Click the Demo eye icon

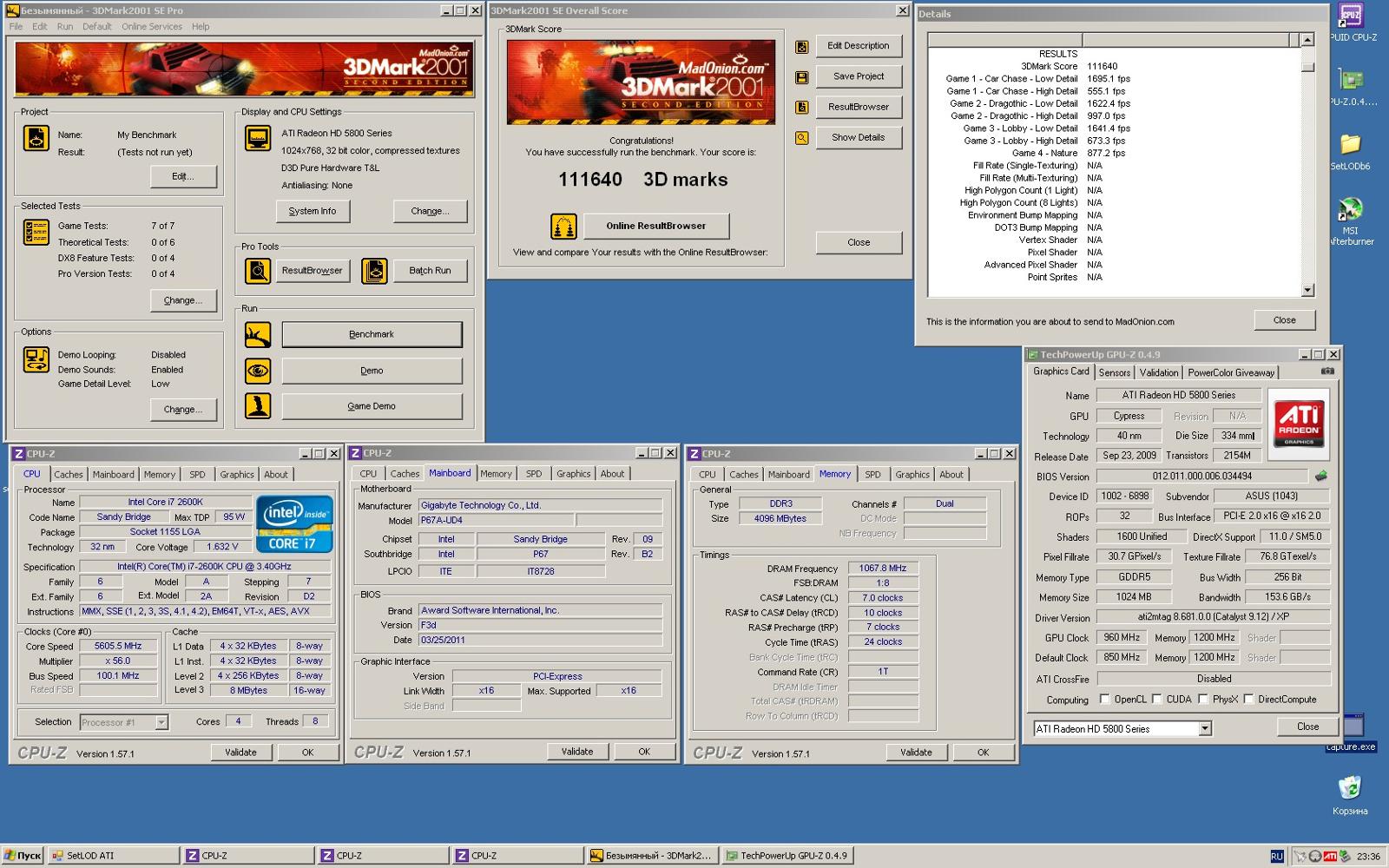point(257,371)
